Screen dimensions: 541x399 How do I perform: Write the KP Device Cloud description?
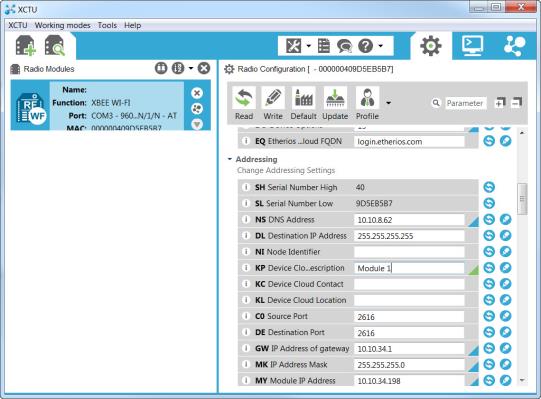(505, 268)
